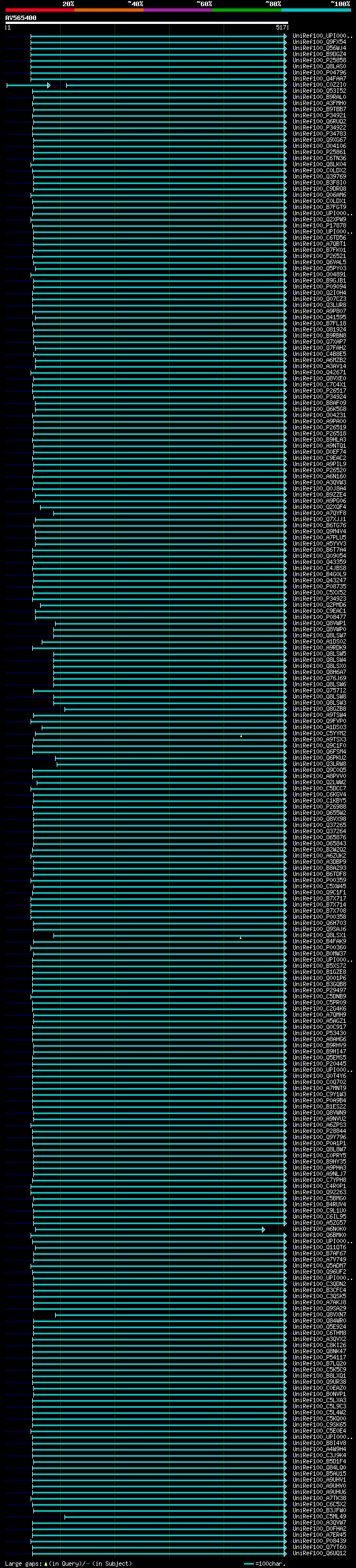Choose hit UniRef100_A7QBT1
356x1568 pixels.
pos(319,244)
